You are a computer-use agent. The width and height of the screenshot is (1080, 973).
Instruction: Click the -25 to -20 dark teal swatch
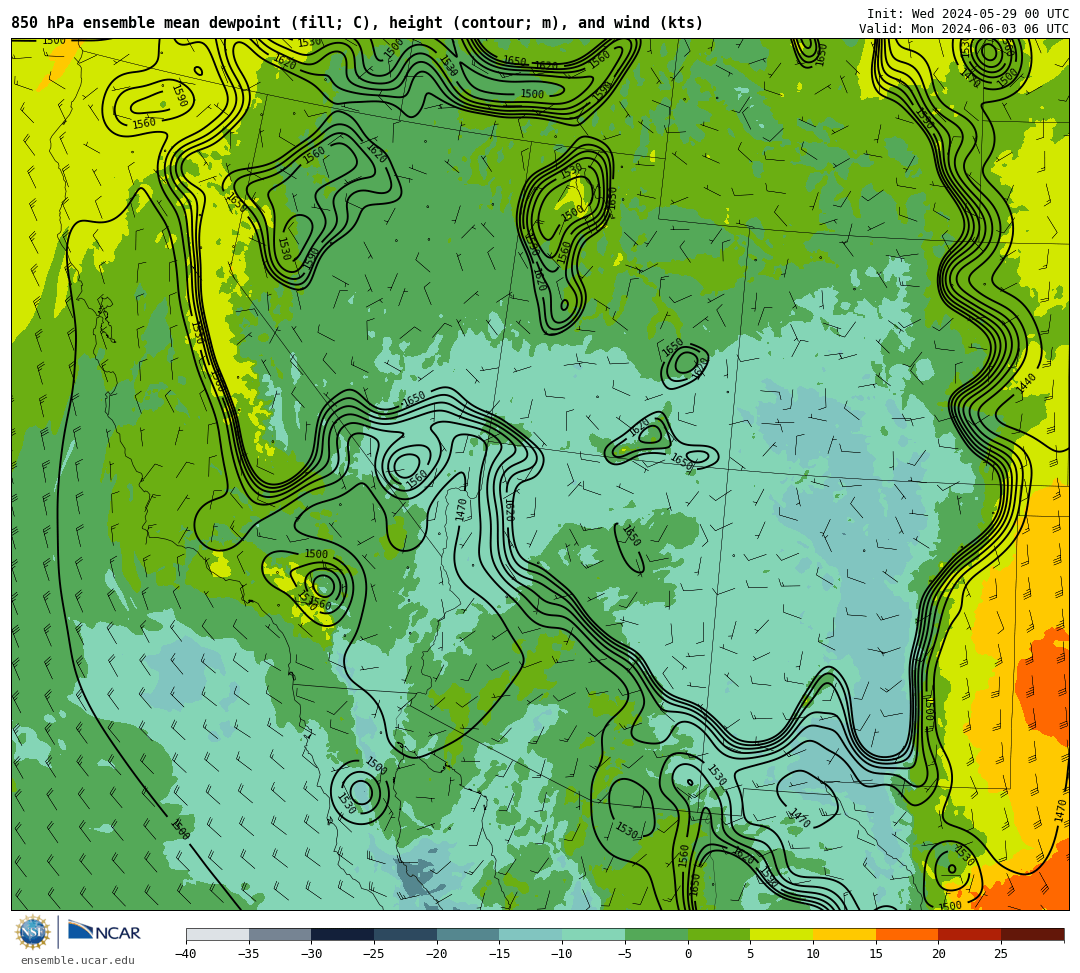(x=405, y=934)
